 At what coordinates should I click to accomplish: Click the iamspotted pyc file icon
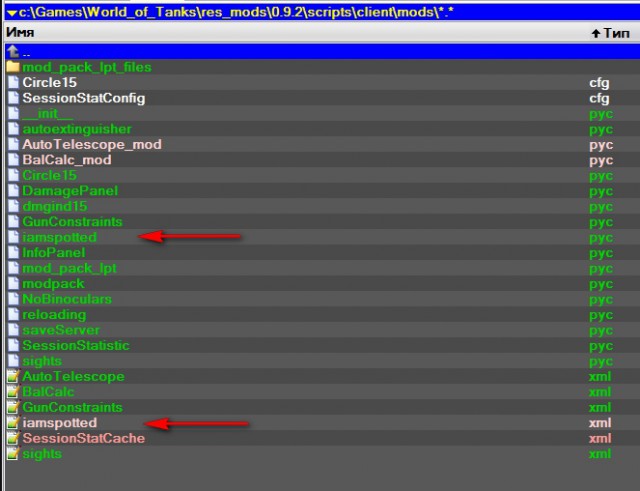13,237
